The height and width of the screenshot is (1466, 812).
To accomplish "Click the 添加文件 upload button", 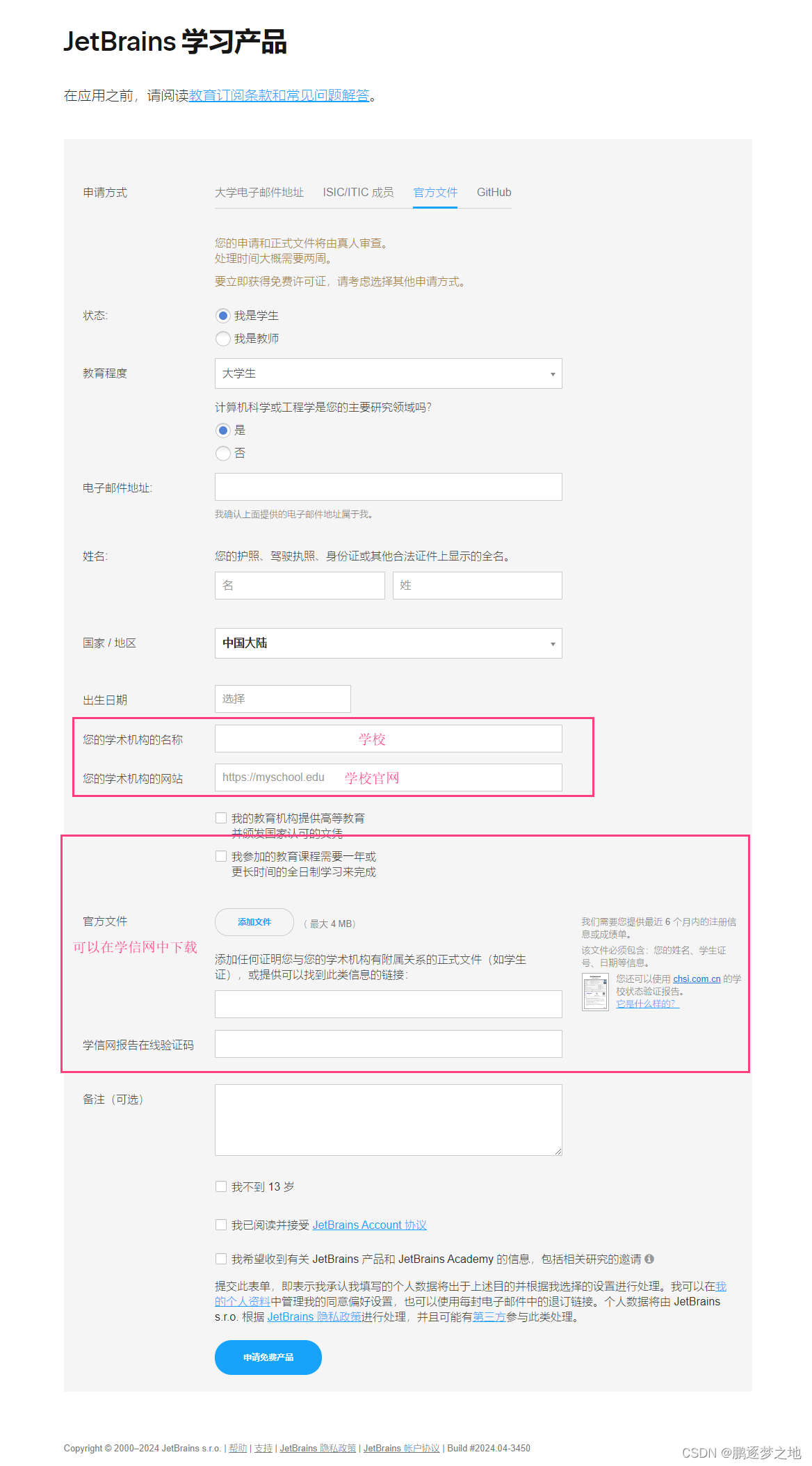I will 254,922.
